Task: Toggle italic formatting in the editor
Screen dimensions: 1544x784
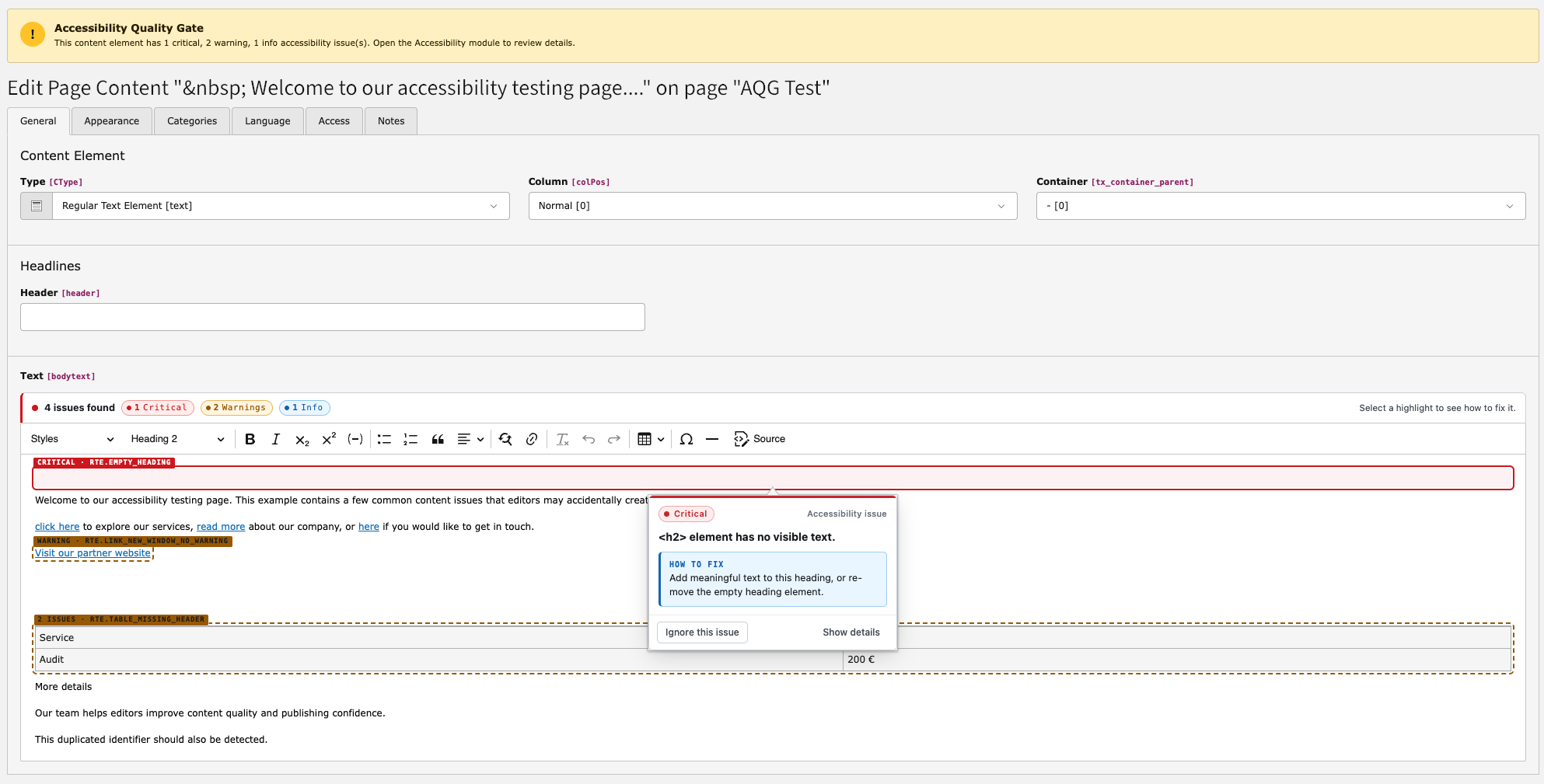Action: (275, 439)
